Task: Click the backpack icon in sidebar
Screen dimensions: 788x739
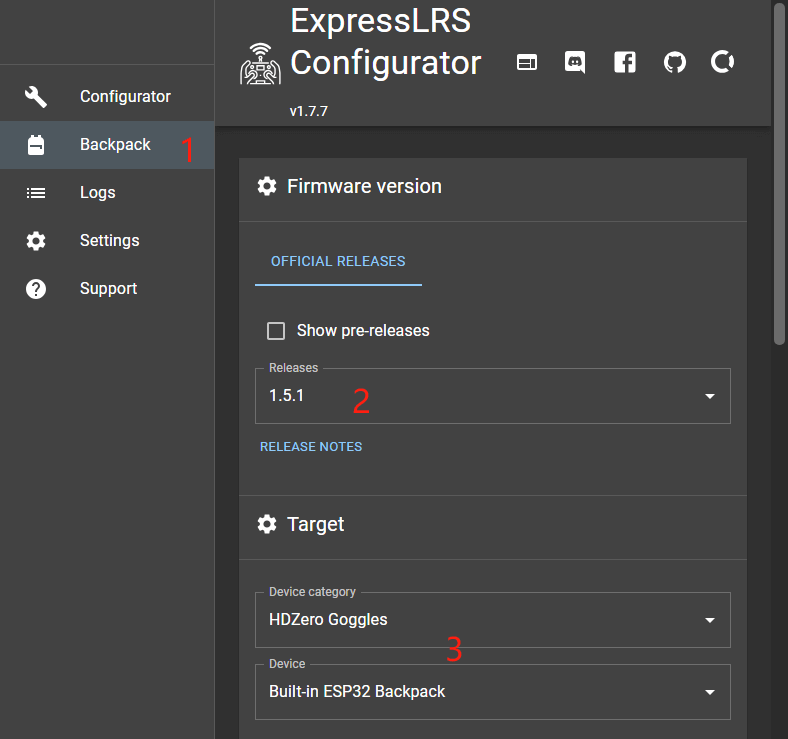Action: coord(36,145)
